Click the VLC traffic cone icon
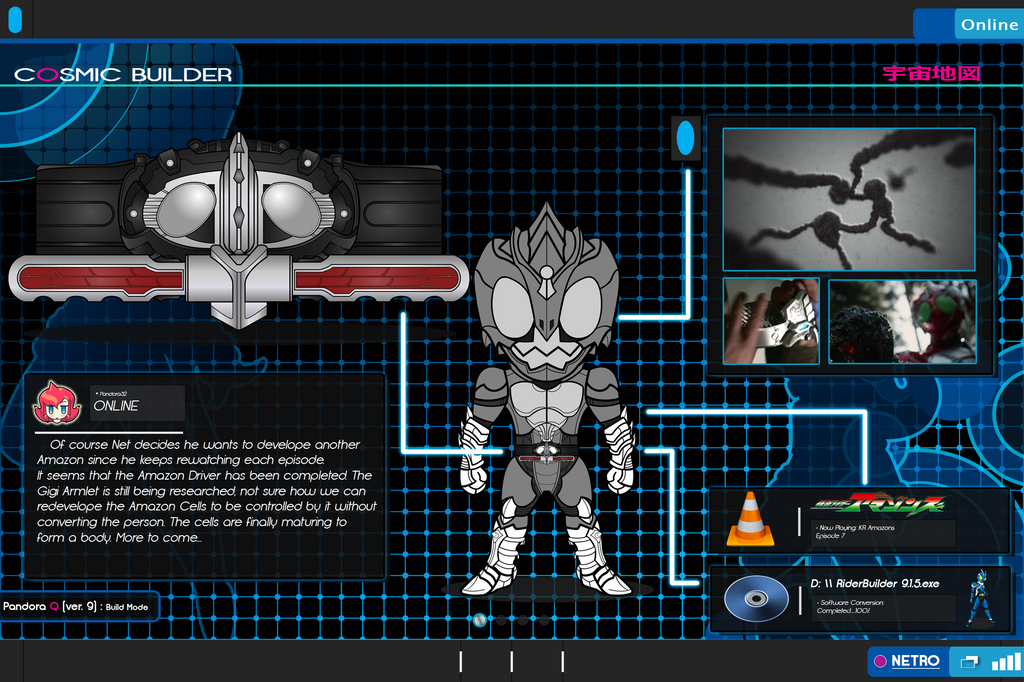 750,519
